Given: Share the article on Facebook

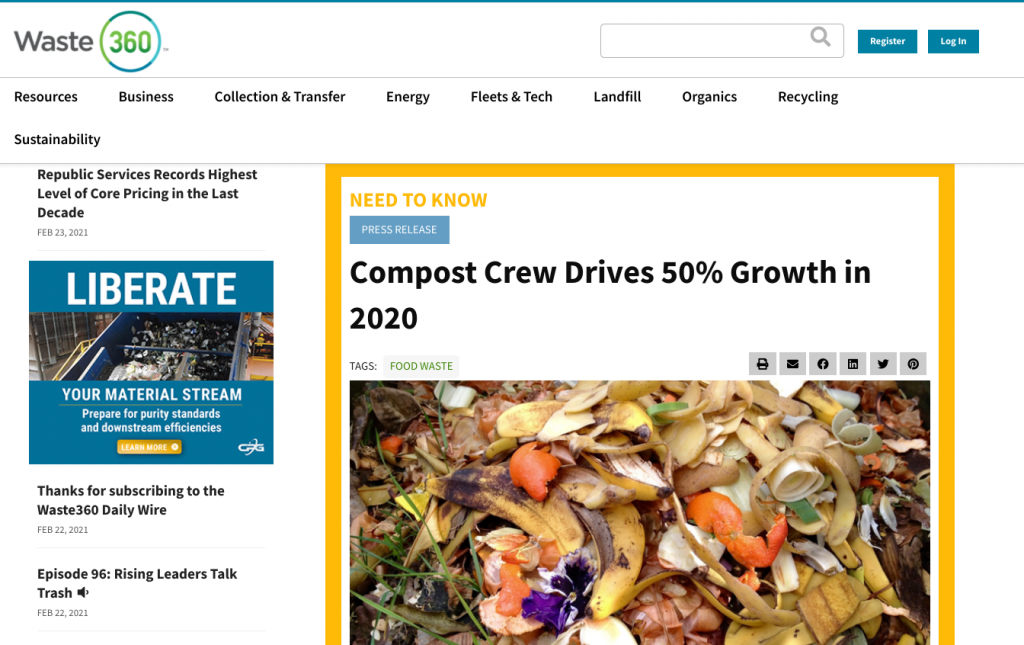Looking at the screenshot, I should pos(822,363).
